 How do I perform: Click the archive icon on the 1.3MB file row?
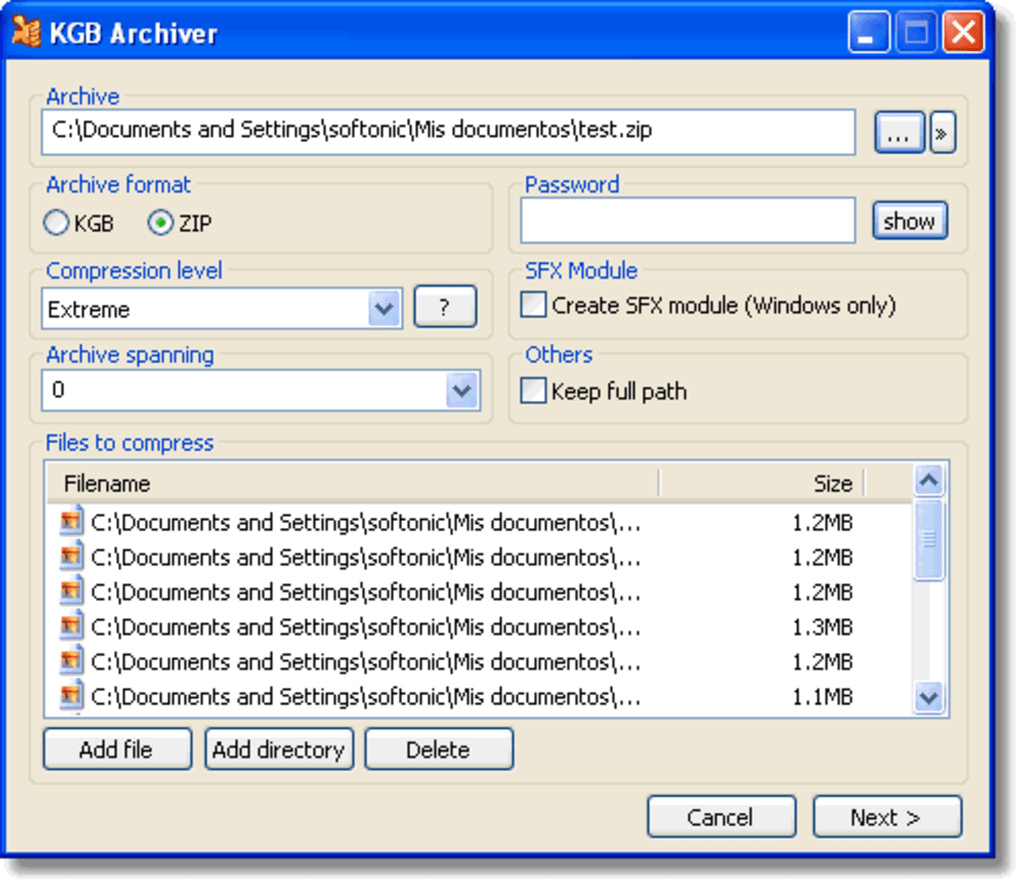coord(71,627)
